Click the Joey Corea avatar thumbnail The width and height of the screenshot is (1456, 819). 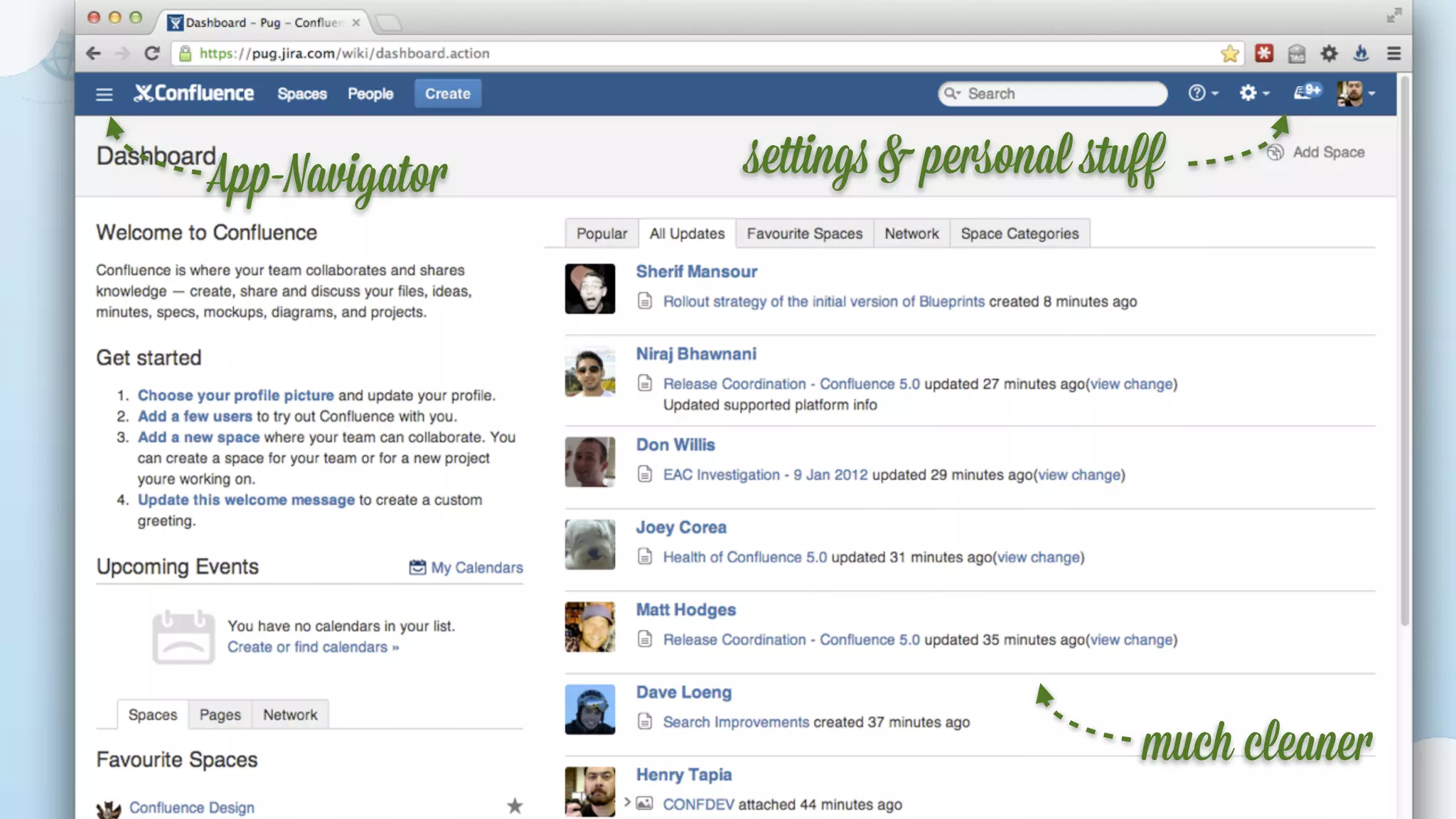pos(590,545)
